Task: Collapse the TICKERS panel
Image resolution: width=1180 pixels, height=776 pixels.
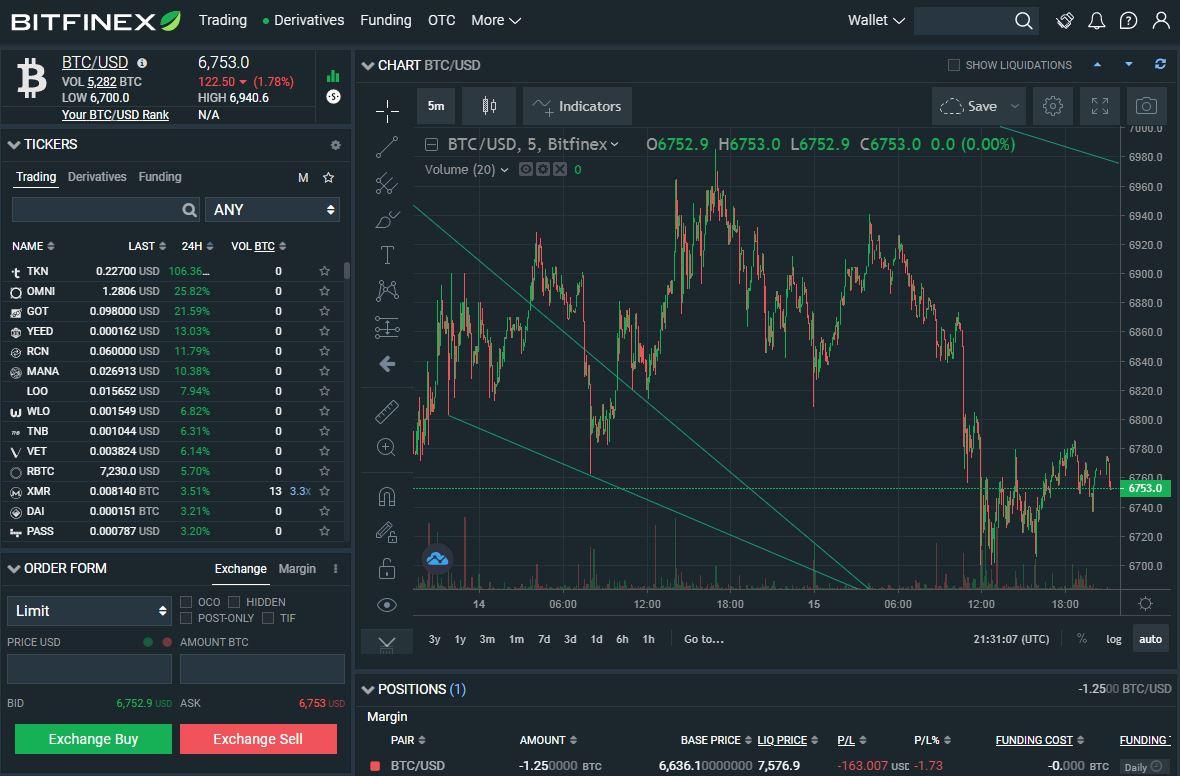Action: [x=14, y=145]
